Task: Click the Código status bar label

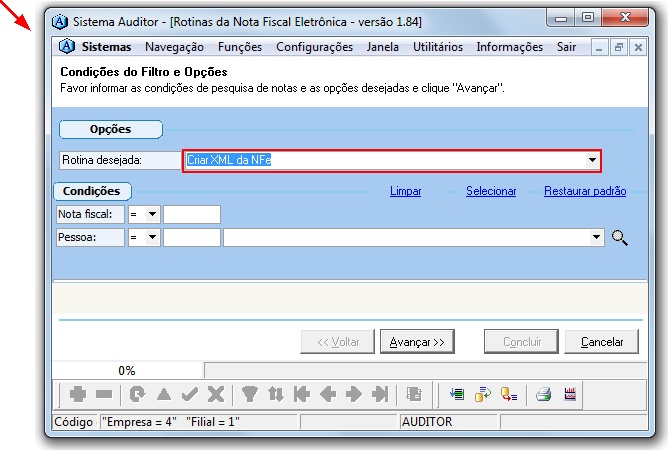Action: pos(73,422)
